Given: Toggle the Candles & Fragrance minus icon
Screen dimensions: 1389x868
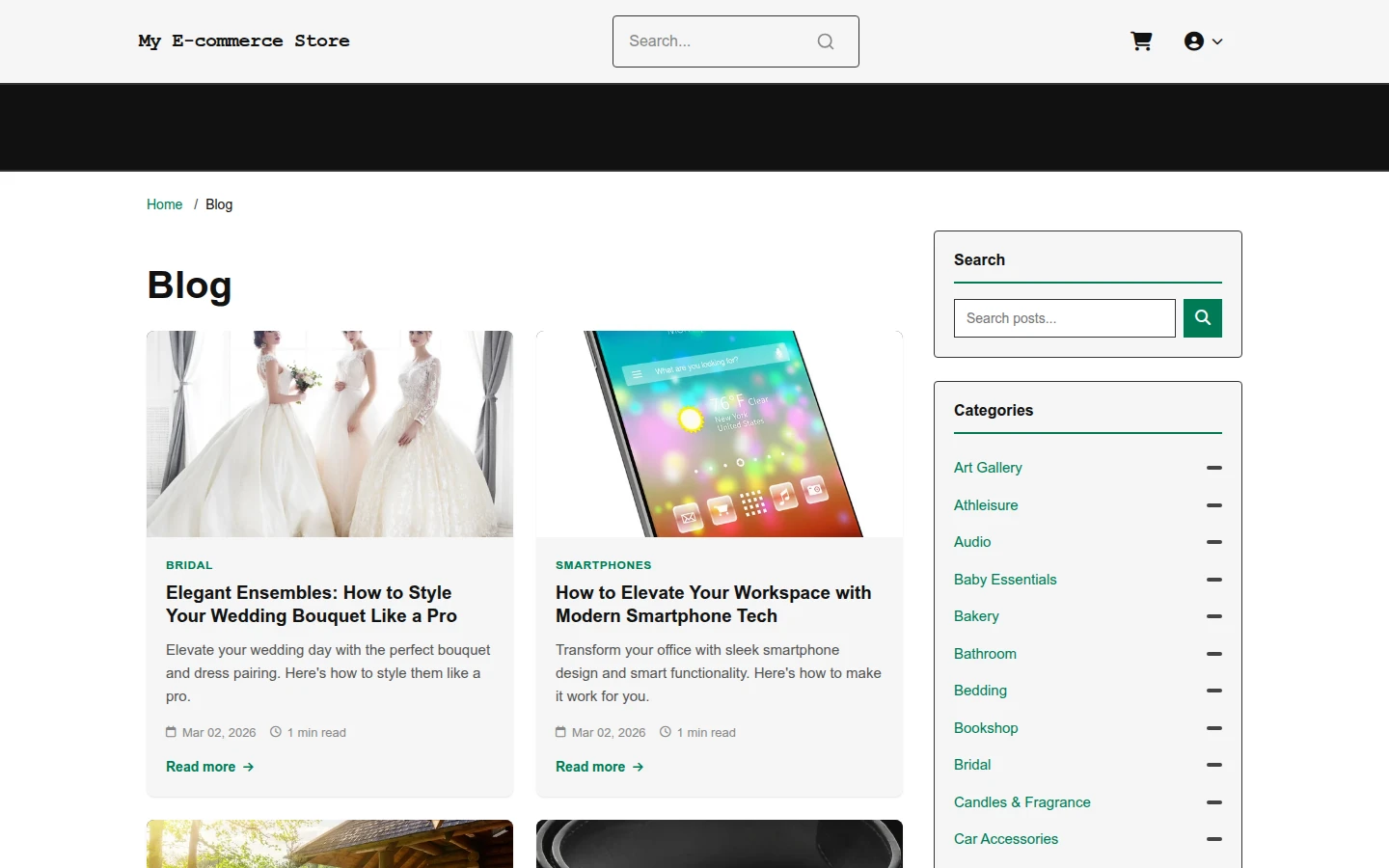Looking at the screenshot, I should (1214, 802).
